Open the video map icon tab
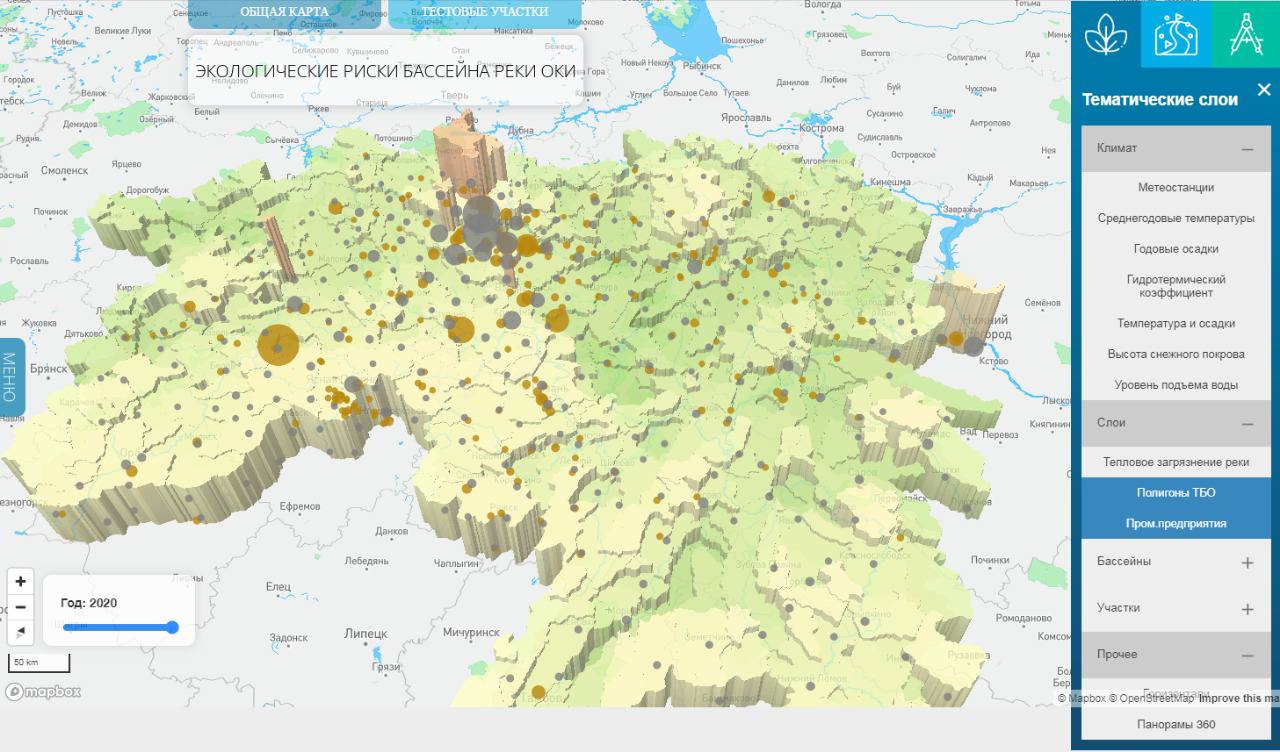Image resolution: width=1280 pixels, height=752 pixels. 1176,34
